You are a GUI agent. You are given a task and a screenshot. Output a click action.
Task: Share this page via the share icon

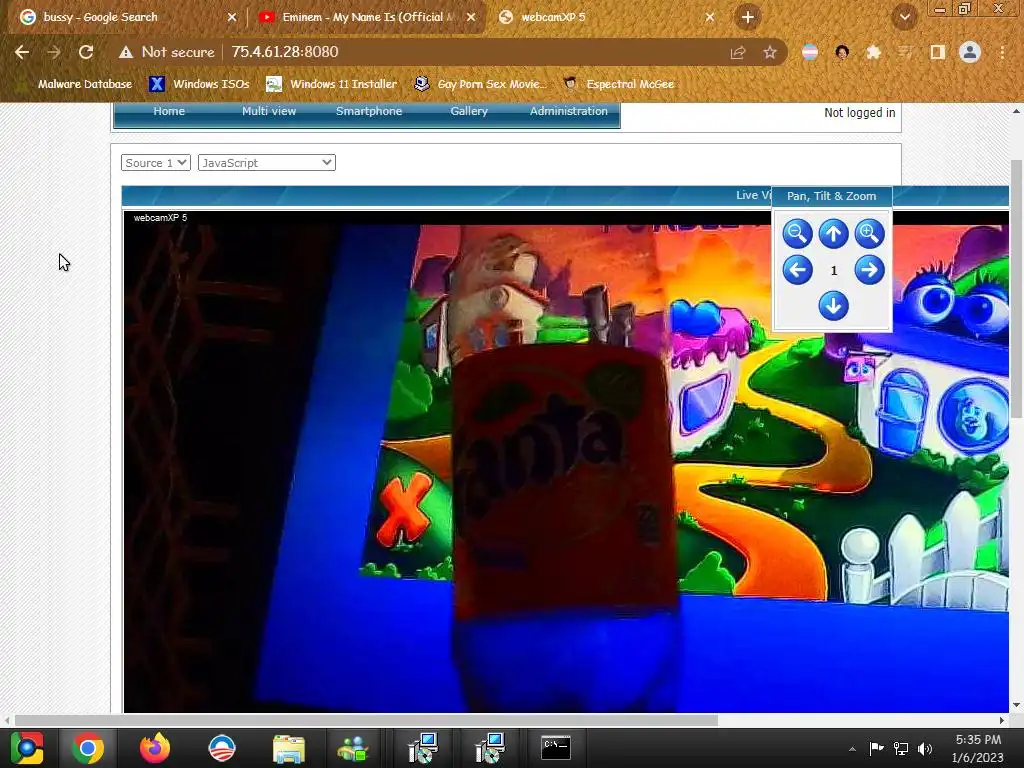[x=738, y=52]
